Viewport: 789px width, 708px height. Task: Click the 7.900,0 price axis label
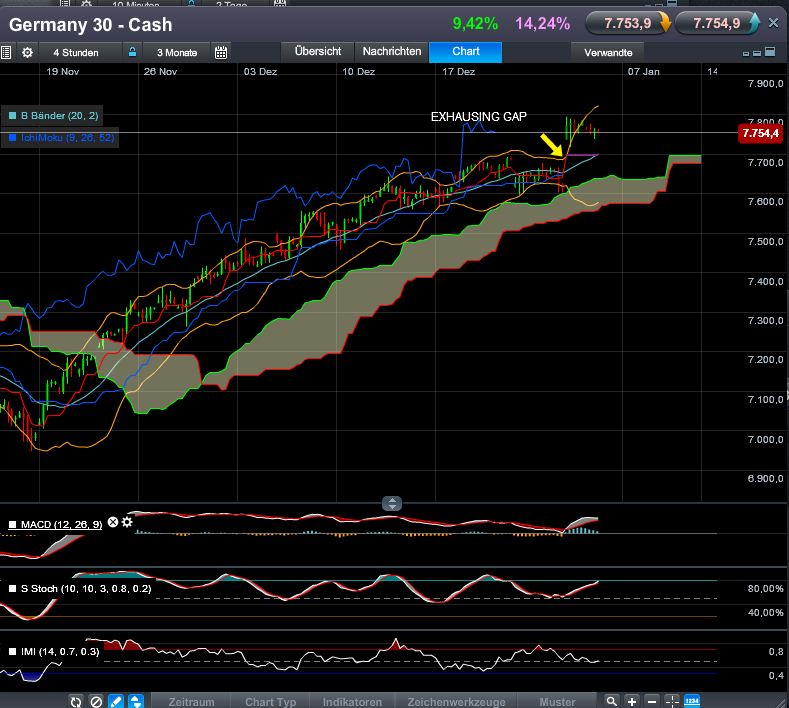[765, 84]
